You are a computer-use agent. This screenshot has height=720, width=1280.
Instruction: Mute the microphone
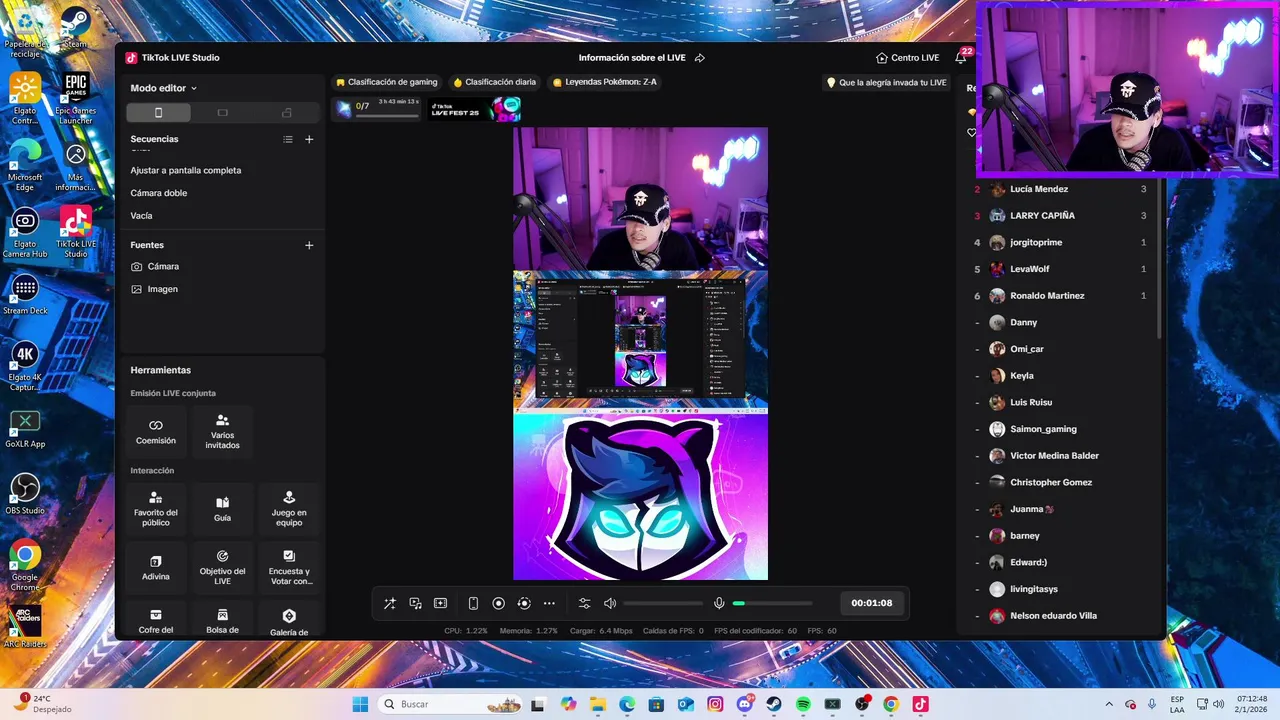[x=718, y=603]
